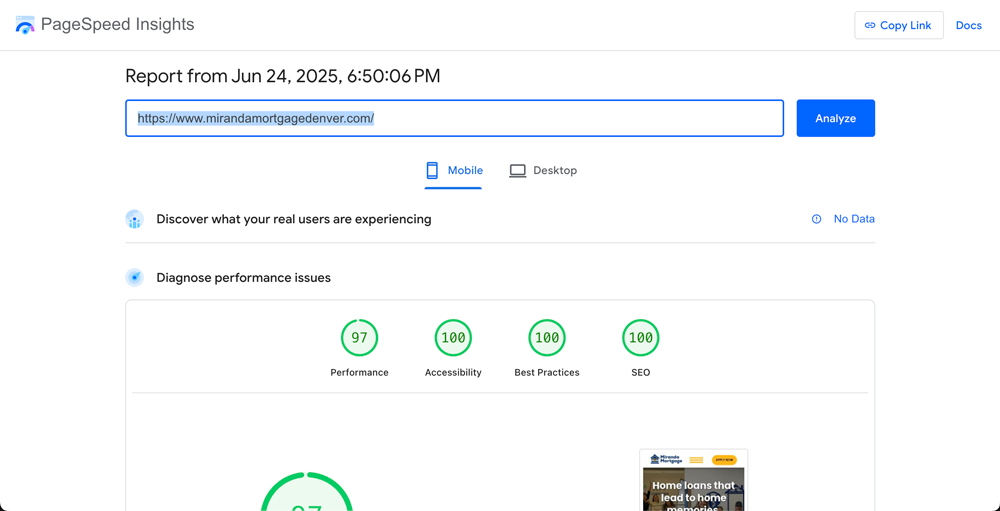This screenshot has height=511, width=1000.
Task: Click the chain link icon in Copy Link
Action: pyautogui.click(x=870, y=26)
